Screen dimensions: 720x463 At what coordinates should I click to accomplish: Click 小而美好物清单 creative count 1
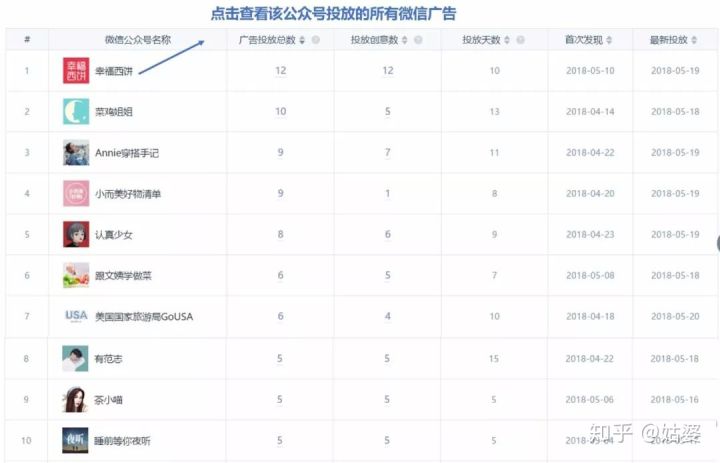point(388,193)
